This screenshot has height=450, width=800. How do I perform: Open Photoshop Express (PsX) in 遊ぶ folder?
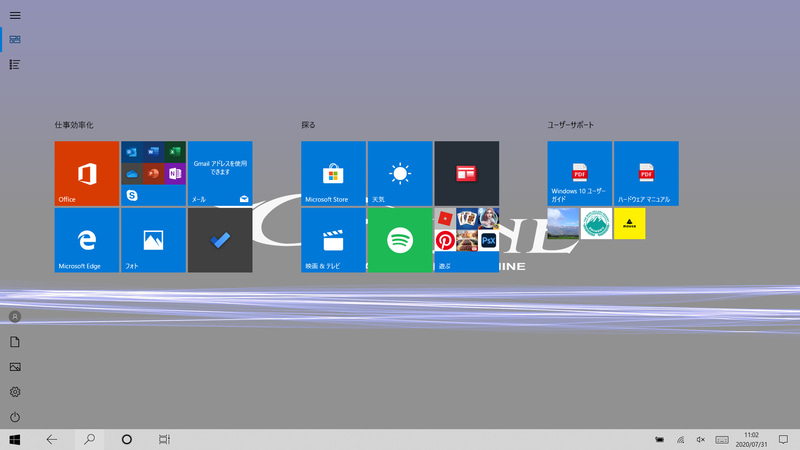coord(488,240)
